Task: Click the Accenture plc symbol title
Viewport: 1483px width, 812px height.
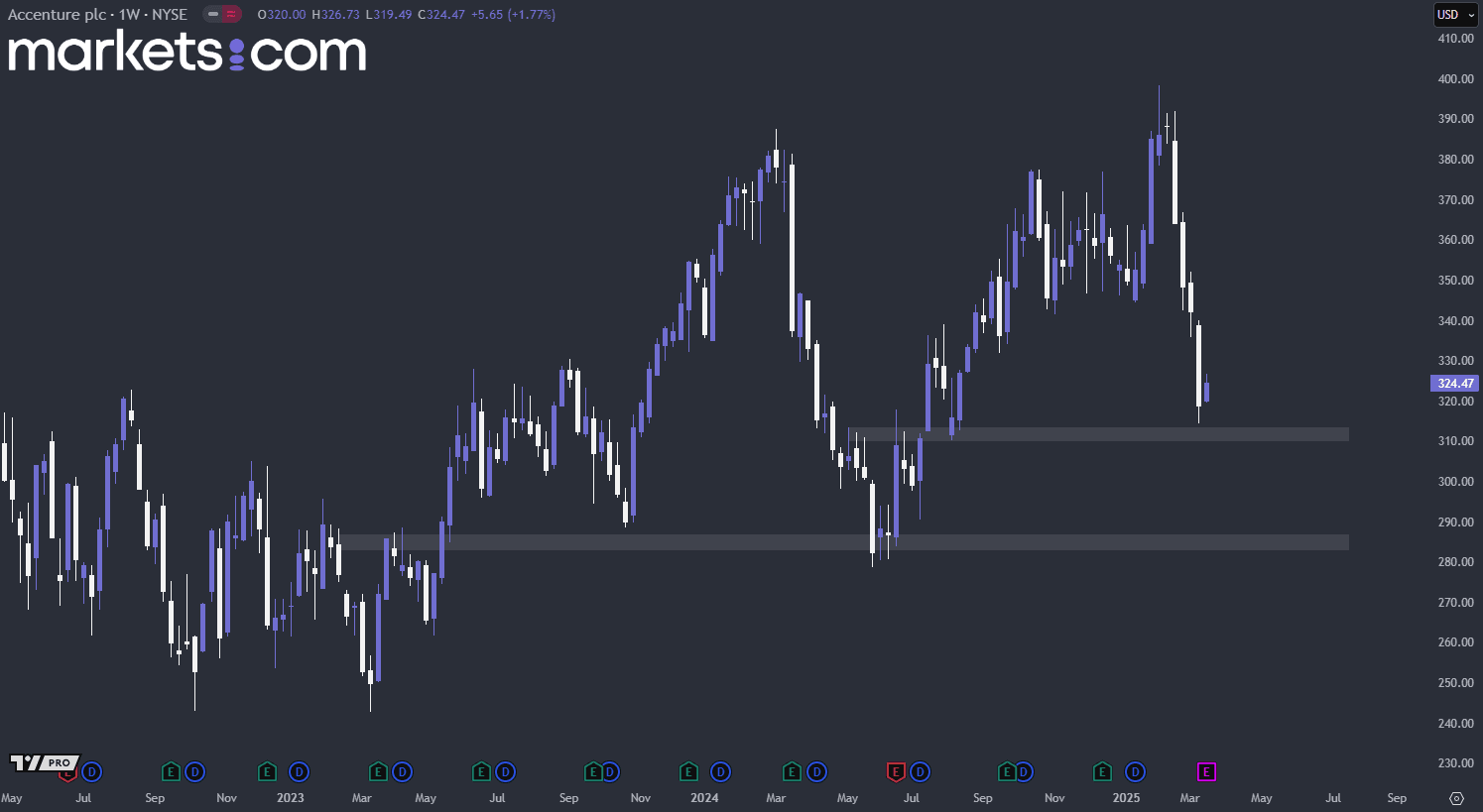Action: tap(57, 15)
